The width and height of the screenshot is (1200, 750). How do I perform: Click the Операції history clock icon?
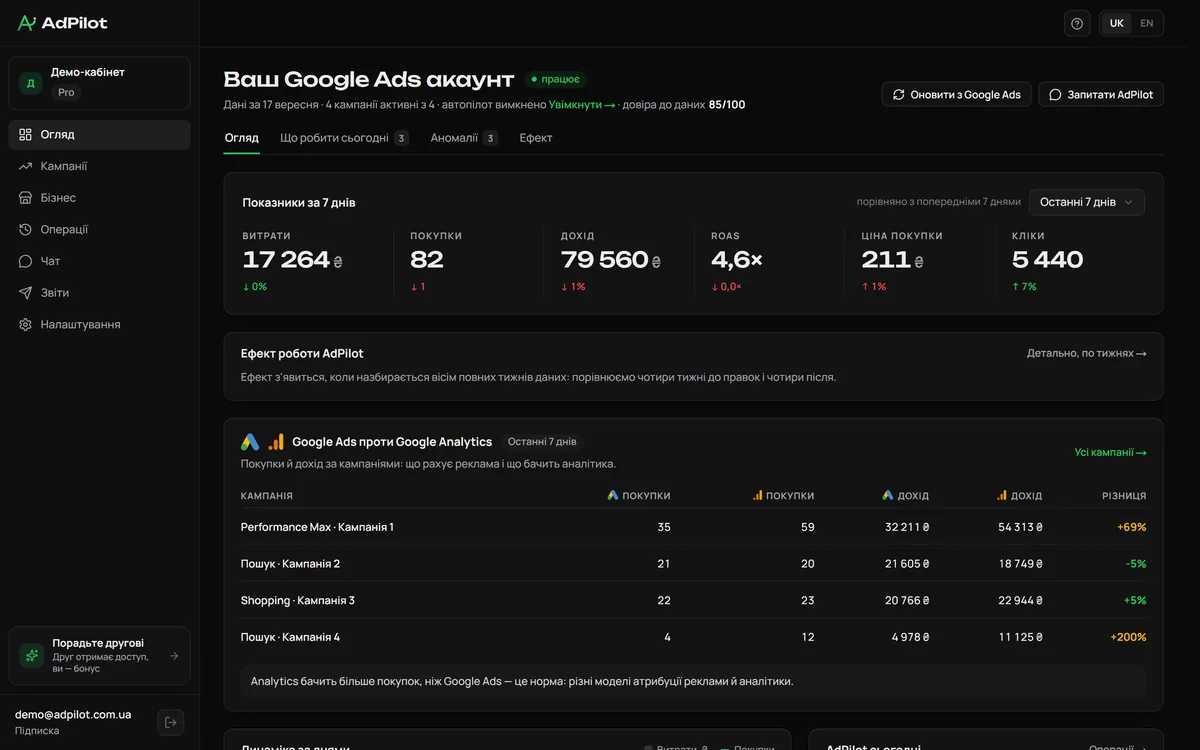pos(26,229)
